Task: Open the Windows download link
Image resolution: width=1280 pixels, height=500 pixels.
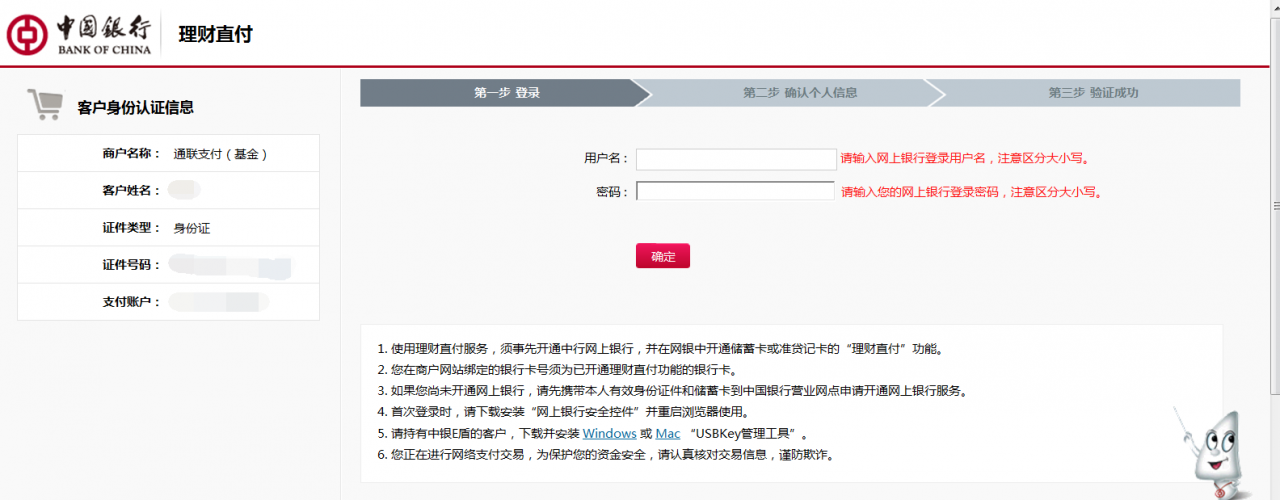Action: coord(610,433)
